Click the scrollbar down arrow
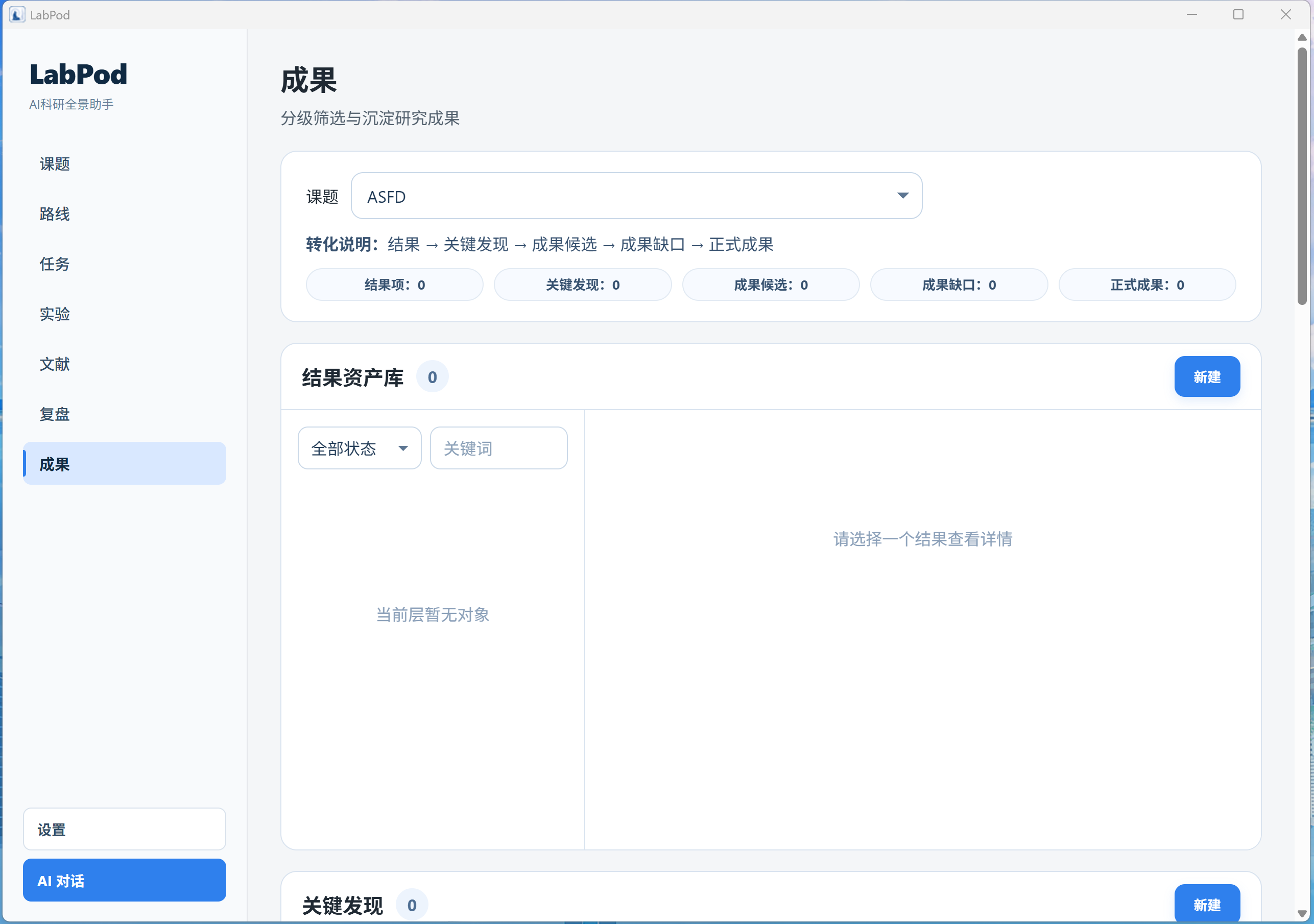 point(1302,913)
